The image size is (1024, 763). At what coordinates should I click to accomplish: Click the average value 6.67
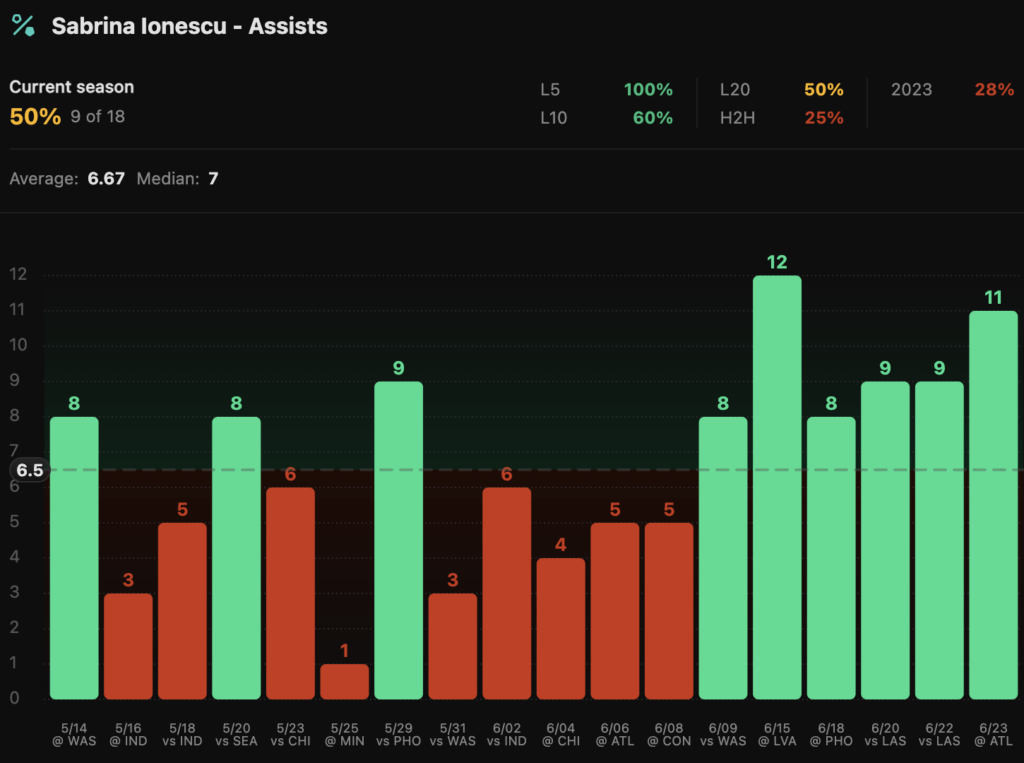pyautogui.click(x=106, y=178)
